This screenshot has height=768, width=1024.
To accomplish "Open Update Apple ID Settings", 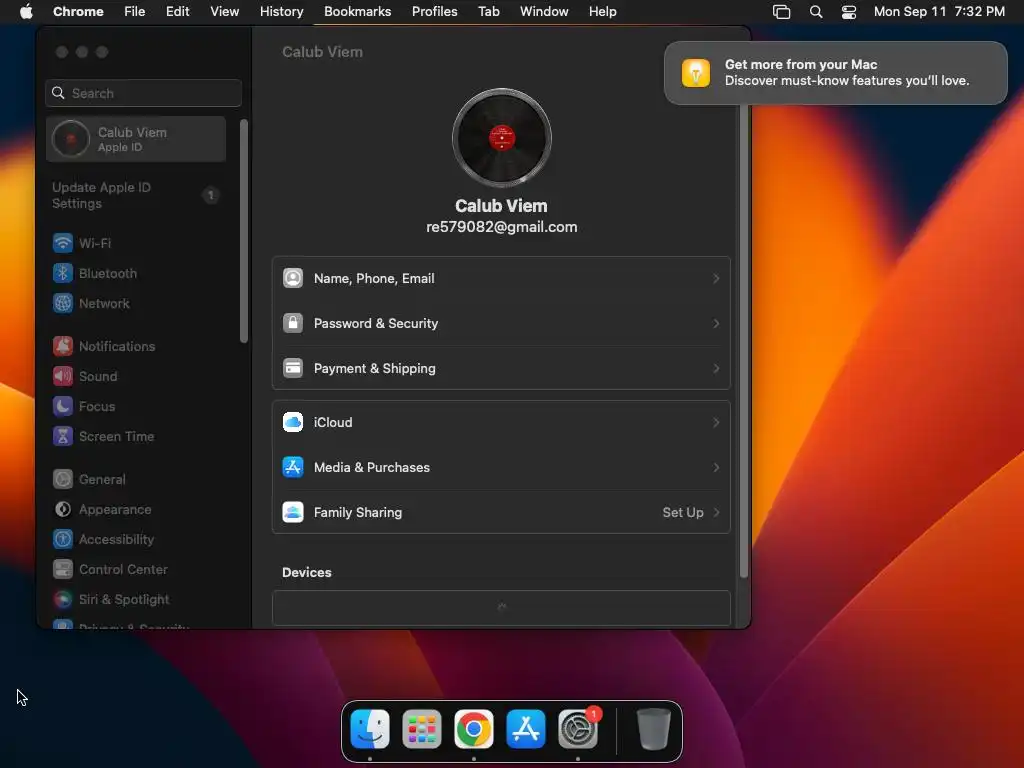I will coord(136,195).
